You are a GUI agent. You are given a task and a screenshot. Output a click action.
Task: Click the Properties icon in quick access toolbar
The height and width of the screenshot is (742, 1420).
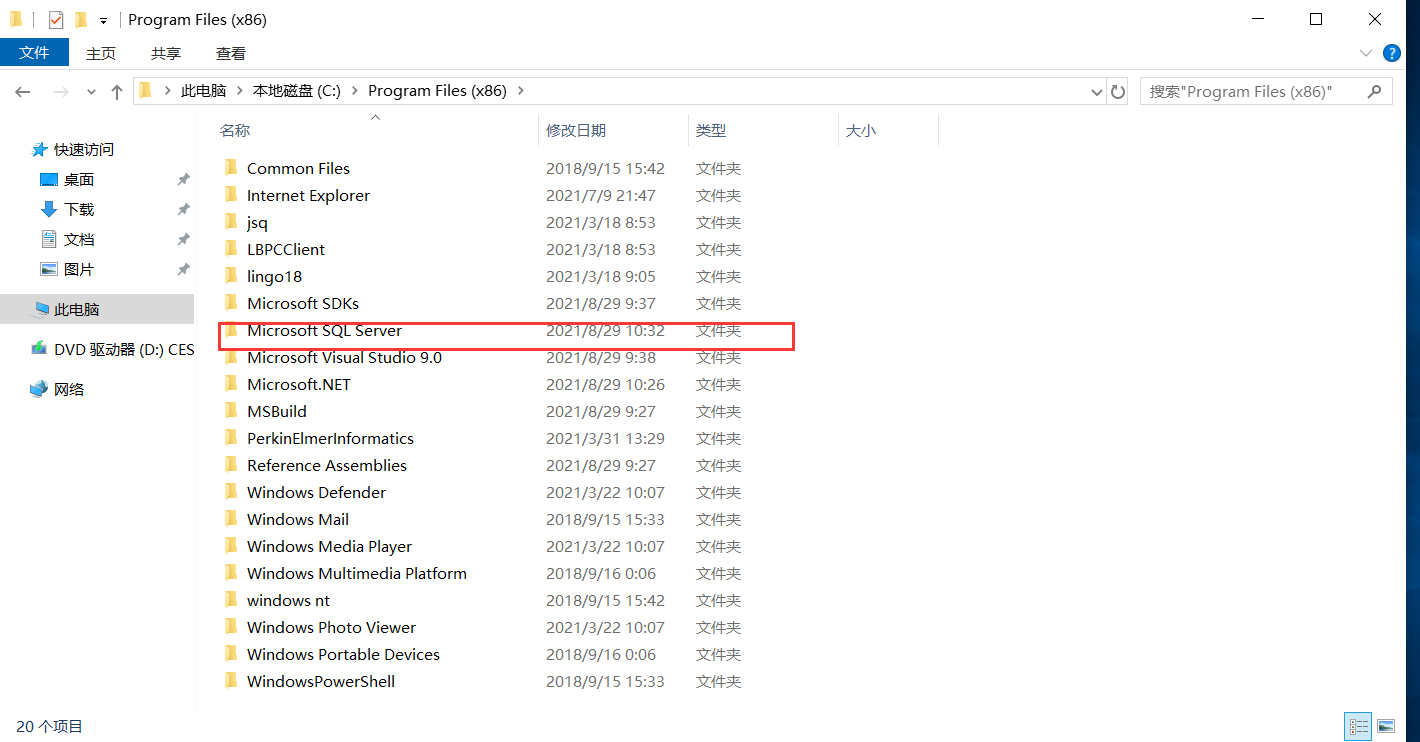[x=56, y=20]
